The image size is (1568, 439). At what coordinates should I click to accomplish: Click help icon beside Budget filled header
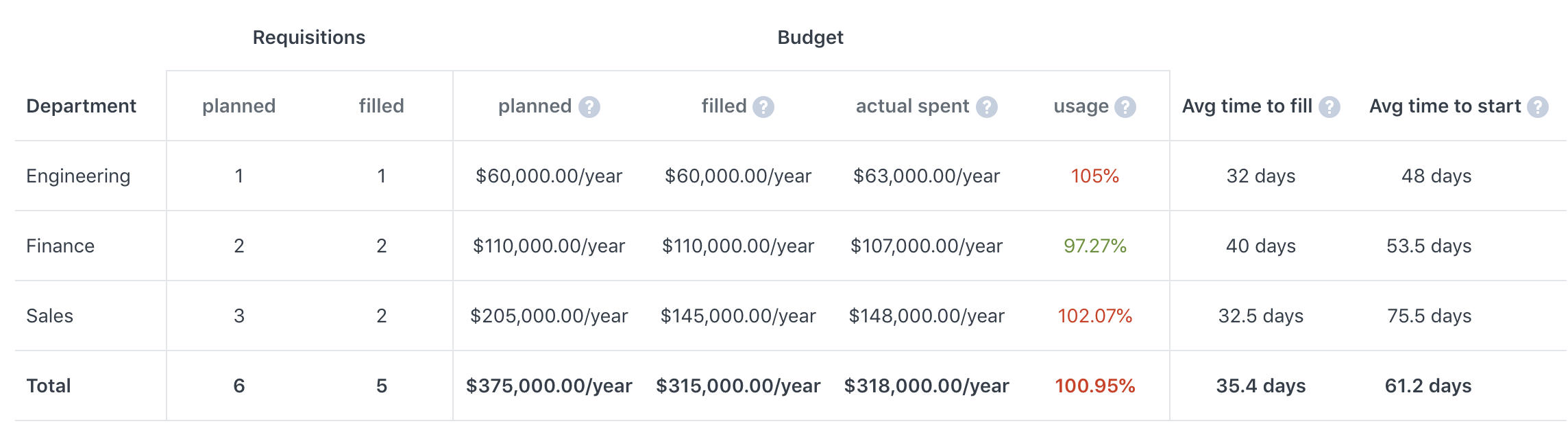[x=763, y=107]
